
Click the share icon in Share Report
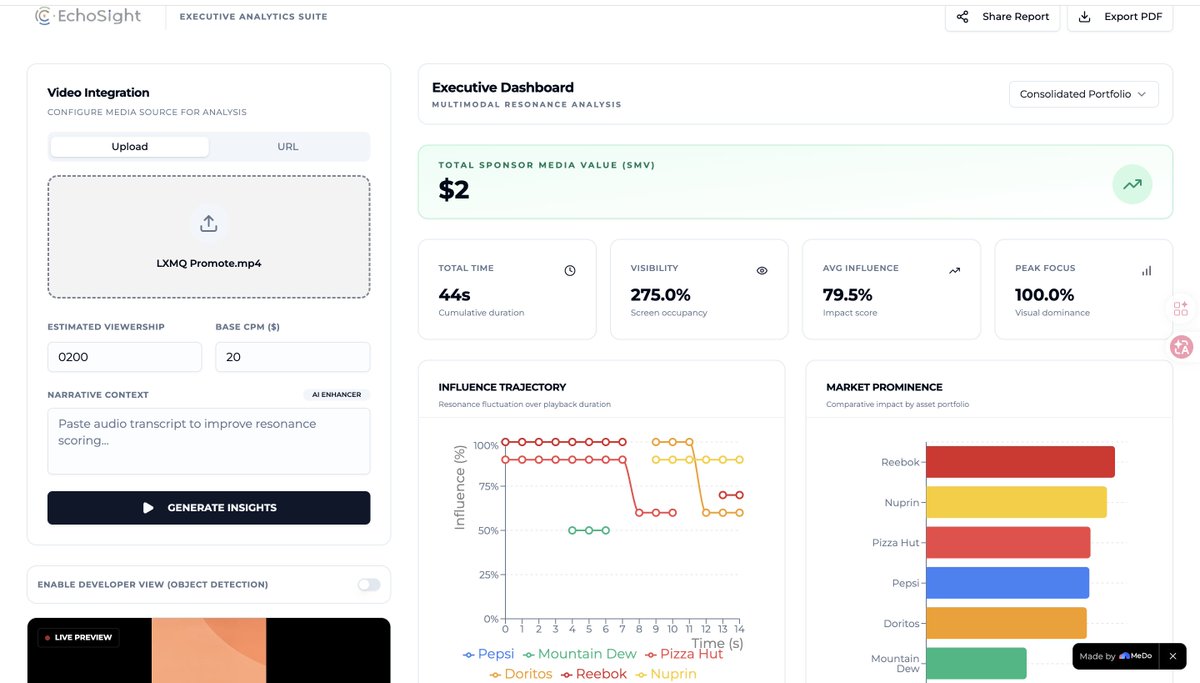click(x=962, y=17)
